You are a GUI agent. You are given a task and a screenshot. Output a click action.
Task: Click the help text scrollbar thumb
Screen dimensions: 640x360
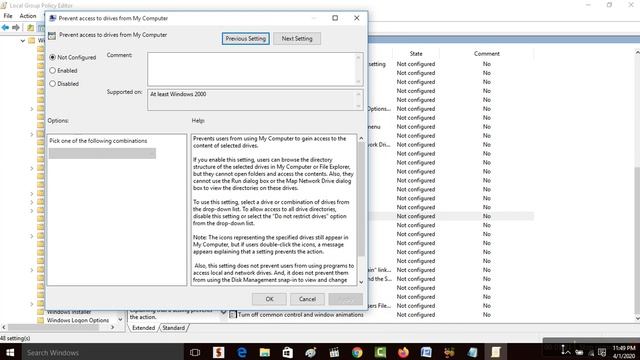click(x=361, y=199)
